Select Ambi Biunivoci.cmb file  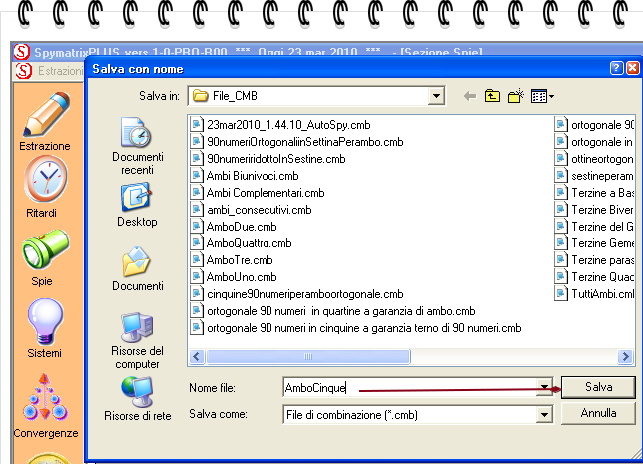(x=245, y=176)
